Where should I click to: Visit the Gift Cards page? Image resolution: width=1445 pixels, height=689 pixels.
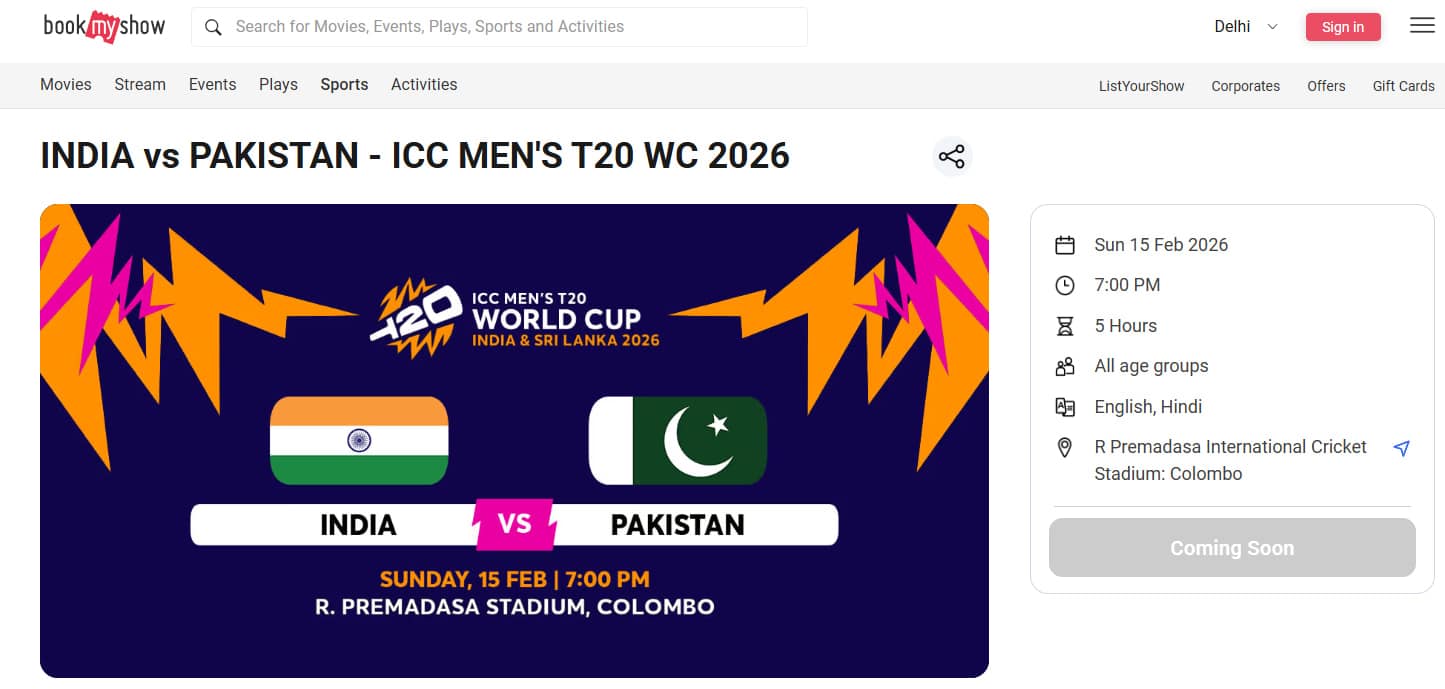(1403, 86)
